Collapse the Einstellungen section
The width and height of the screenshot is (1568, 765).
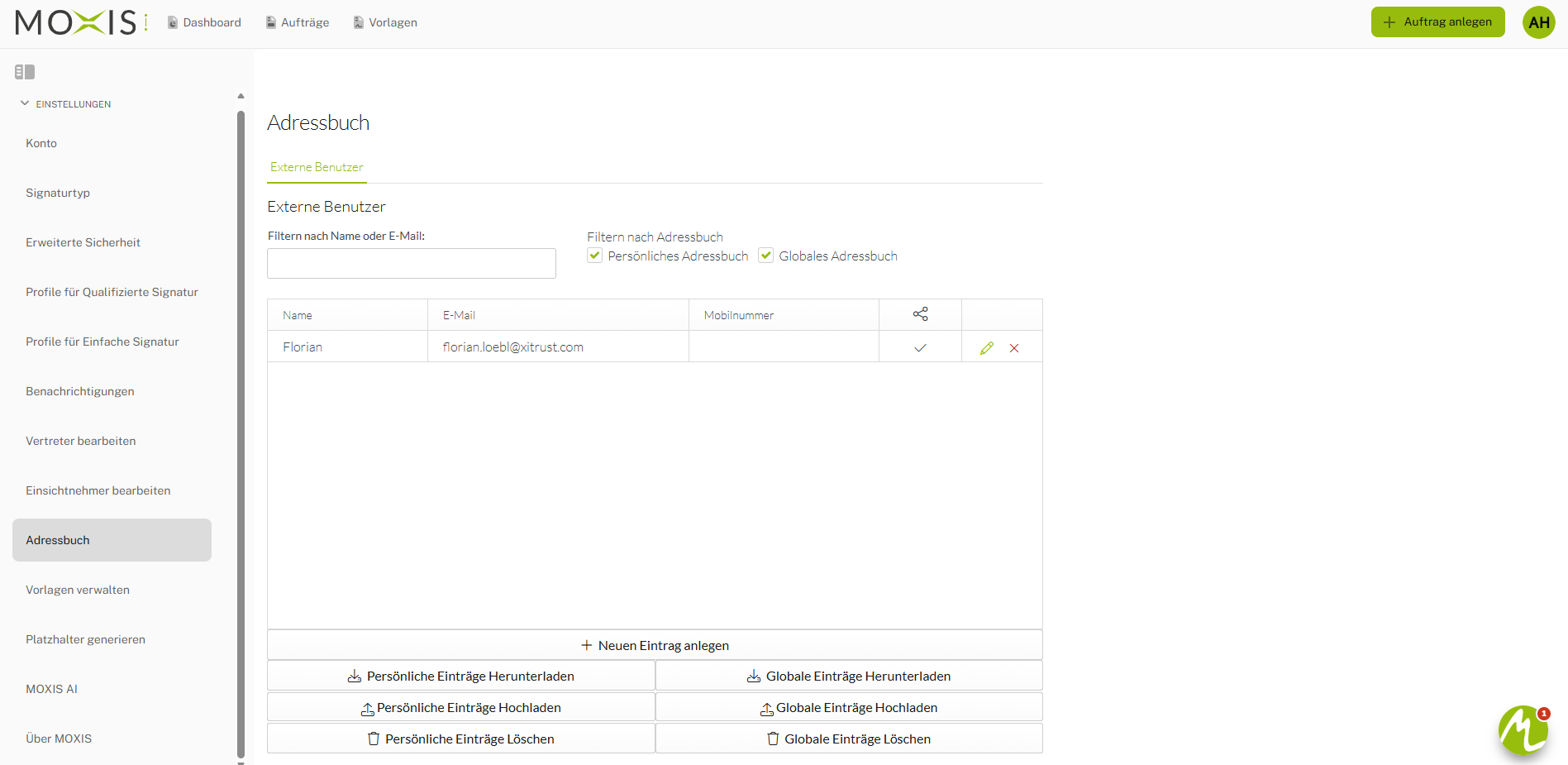click(25, 103)
